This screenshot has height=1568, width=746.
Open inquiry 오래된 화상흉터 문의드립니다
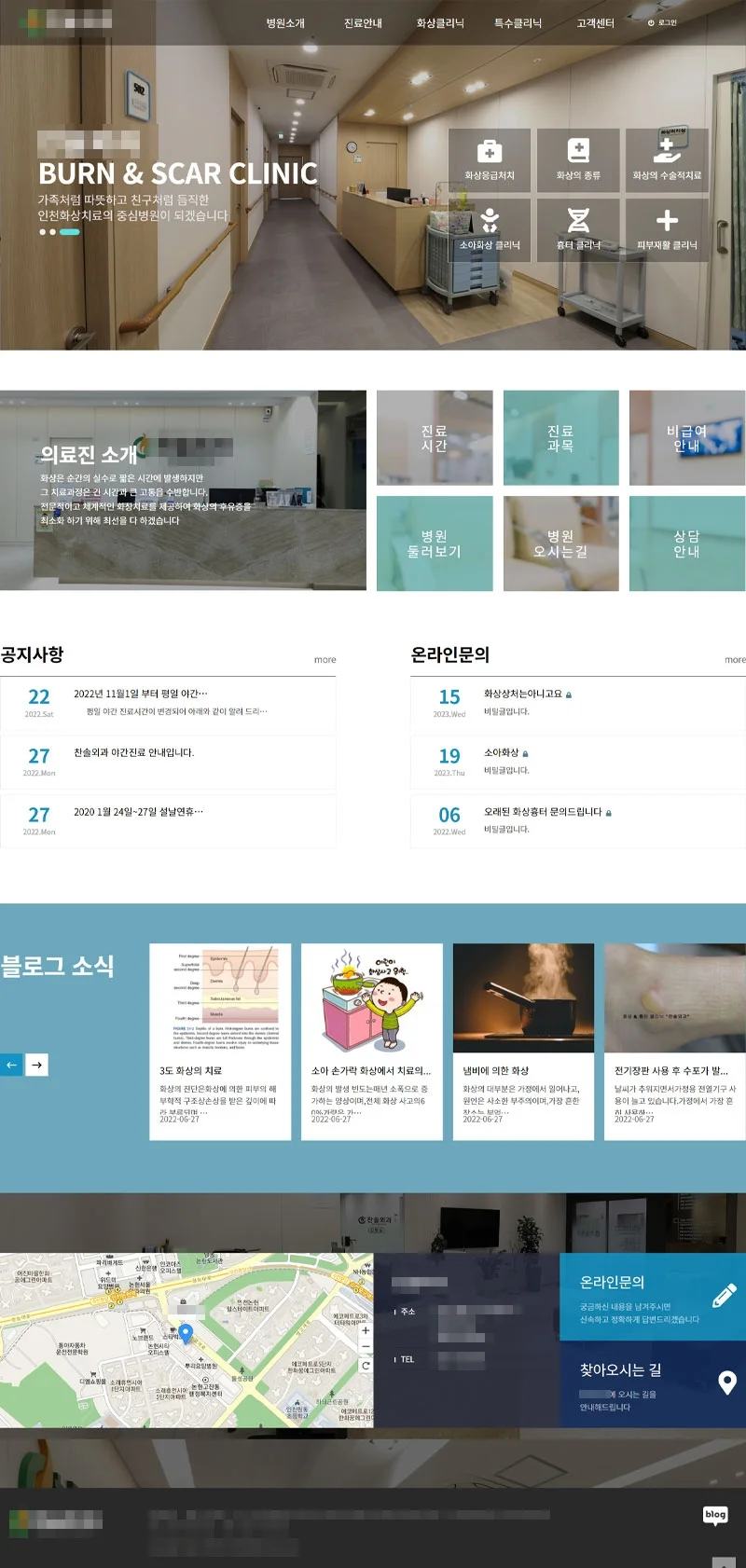pos(543,812)
